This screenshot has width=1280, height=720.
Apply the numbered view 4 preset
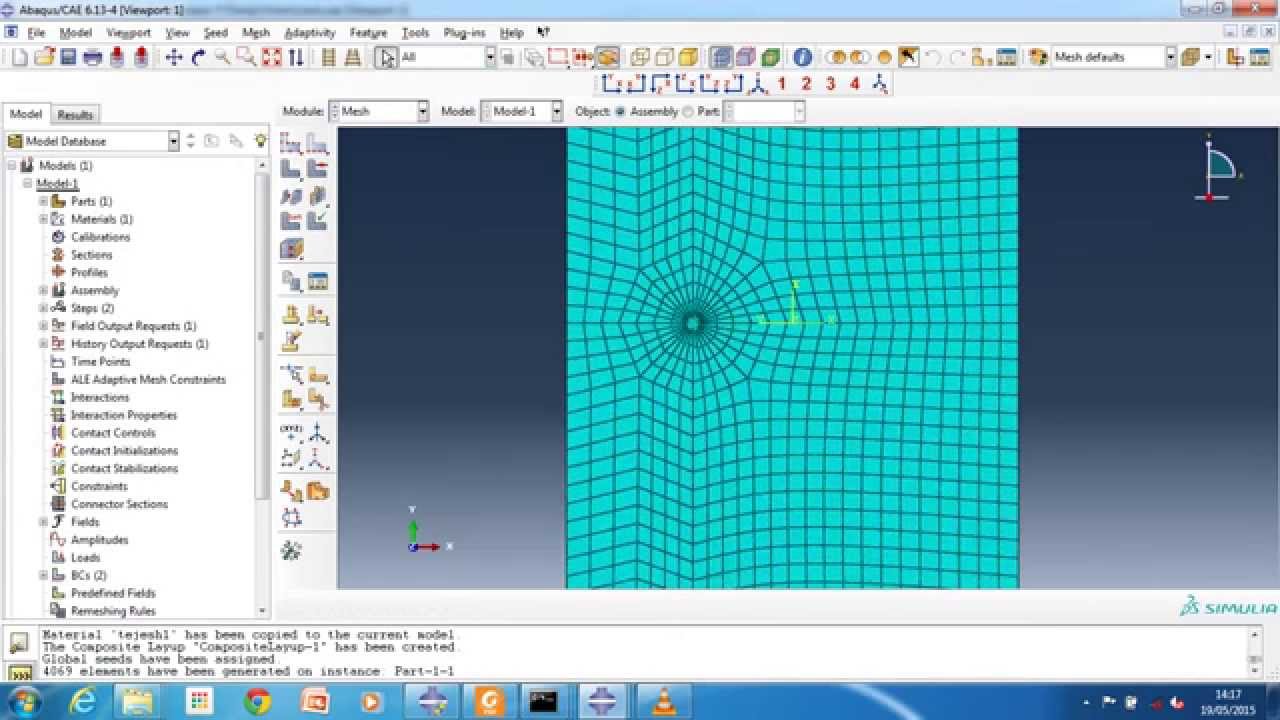854,84
